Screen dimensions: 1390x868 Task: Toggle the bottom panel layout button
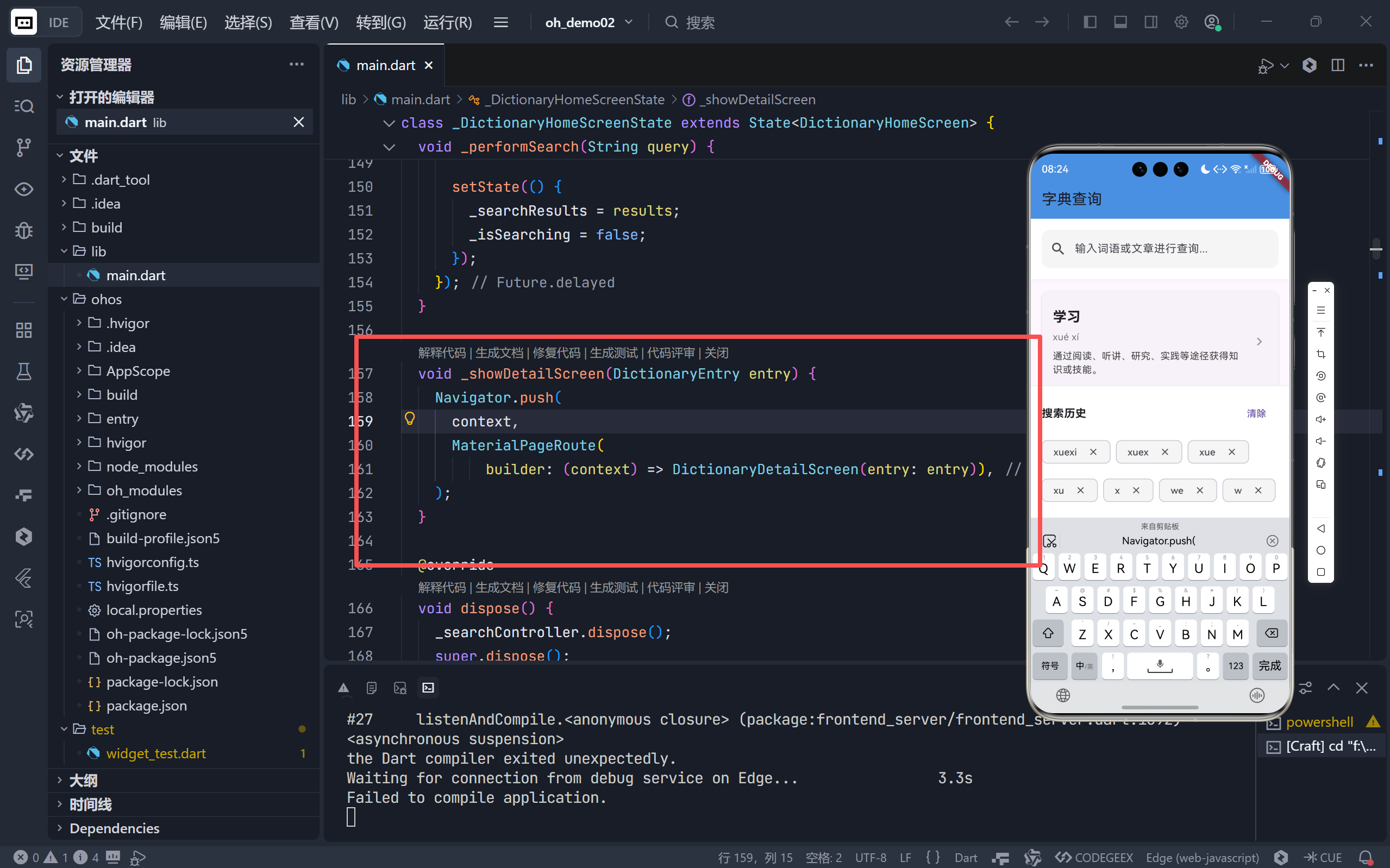tap(1120, 22)
